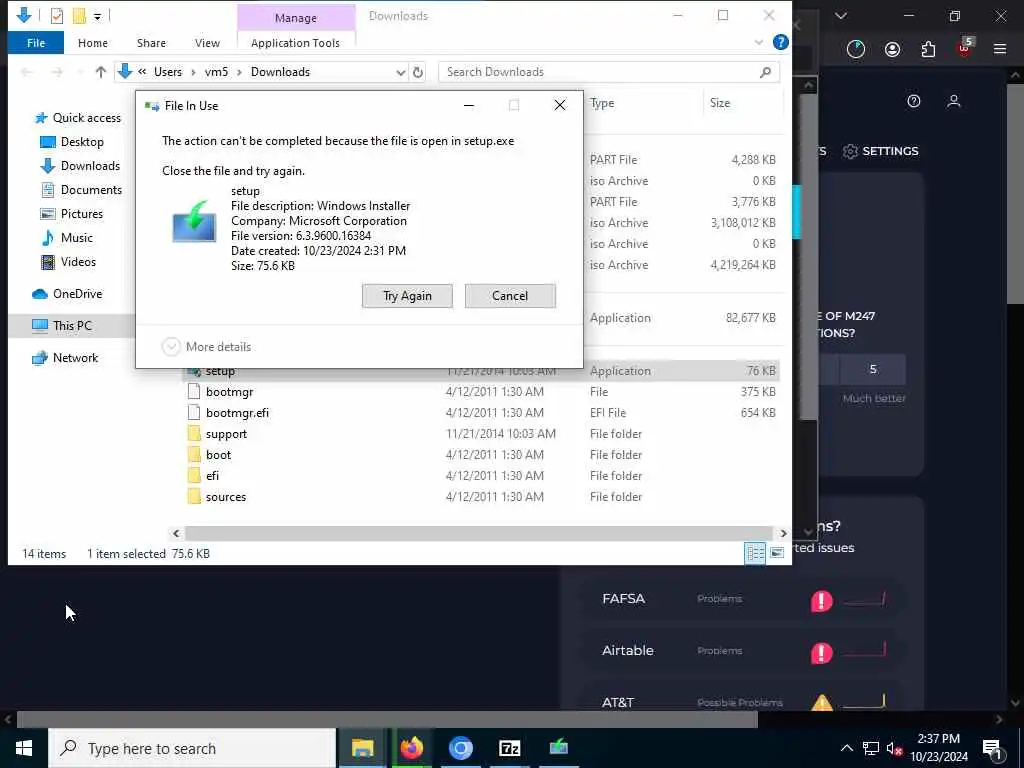Image resolution: width=1024 pixels, height=768 pixels.
Task: Select rating 5 Much better on web page
Action: 873,370
